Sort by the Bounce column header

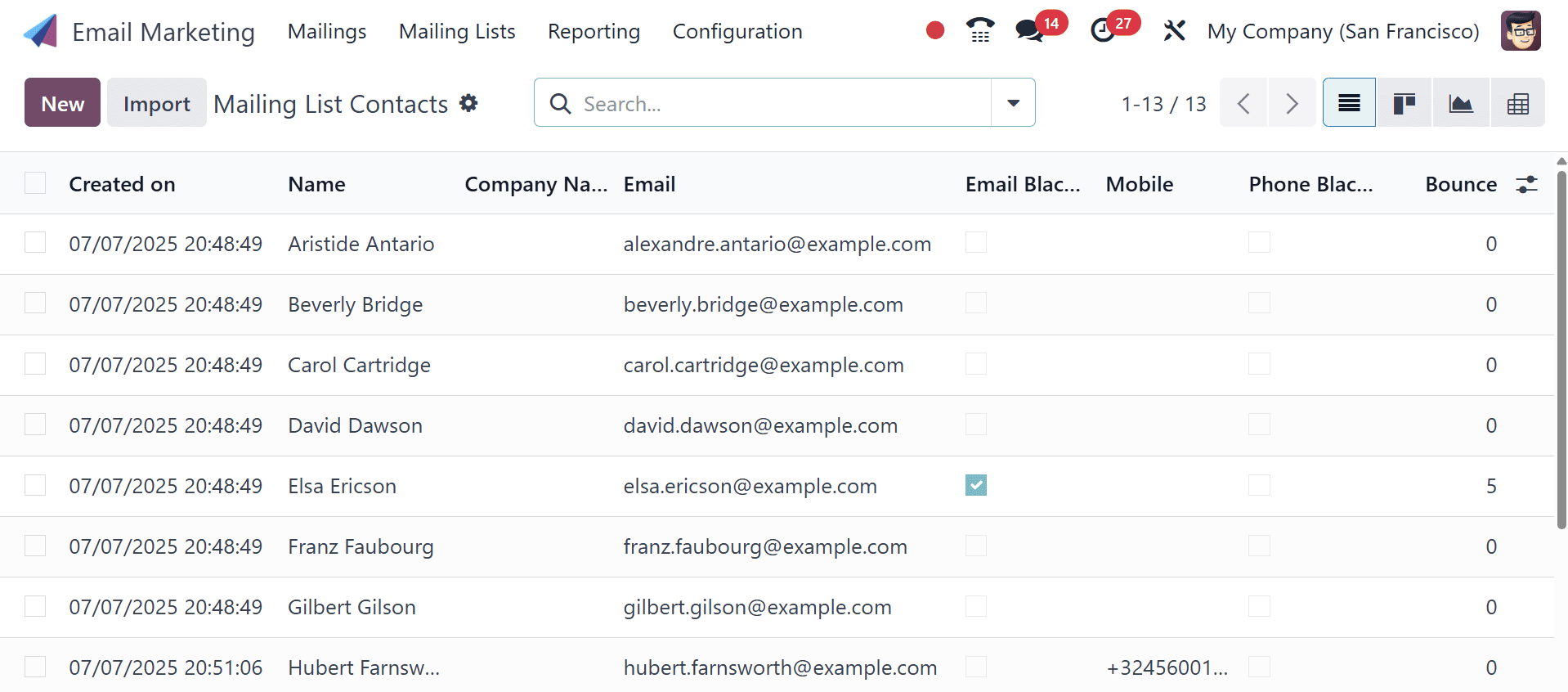pos(1461,184)
